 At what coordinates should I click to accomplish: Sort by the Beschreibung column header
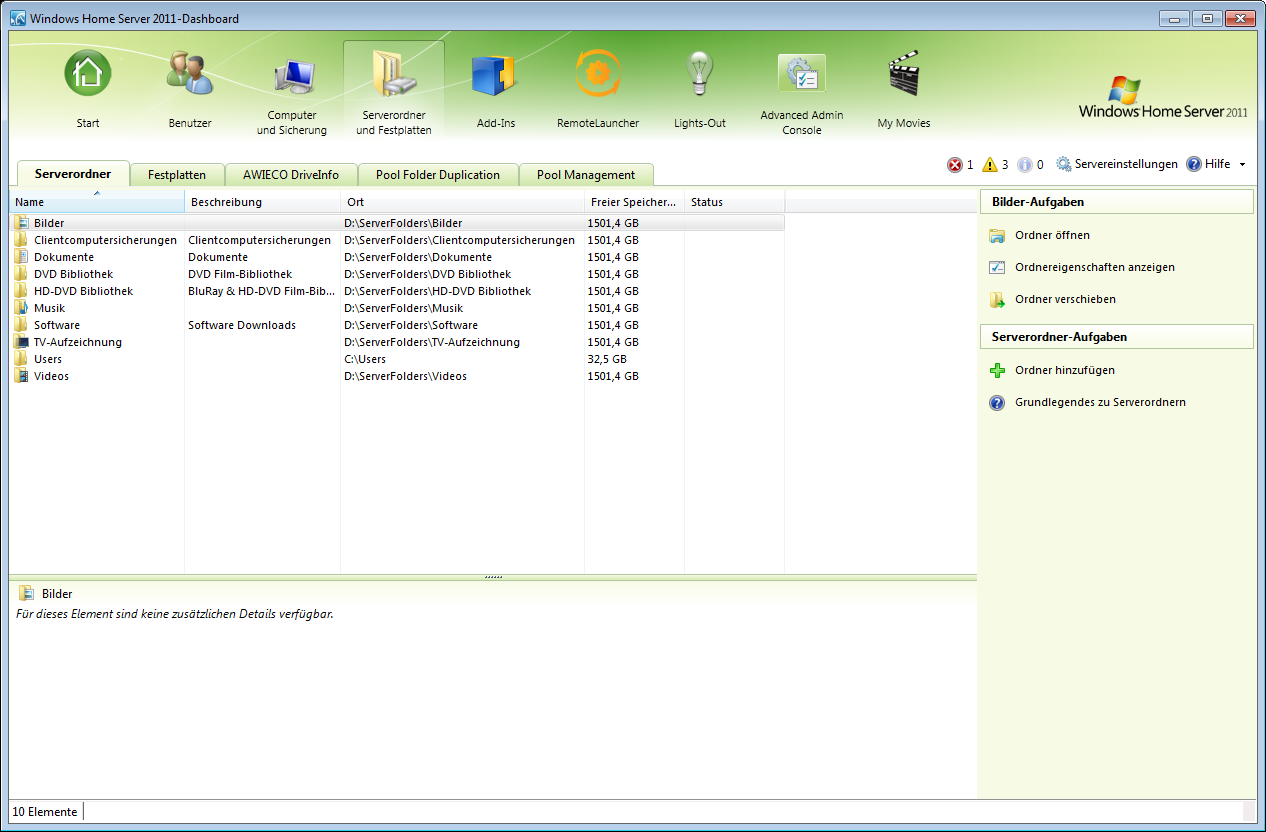263,202
